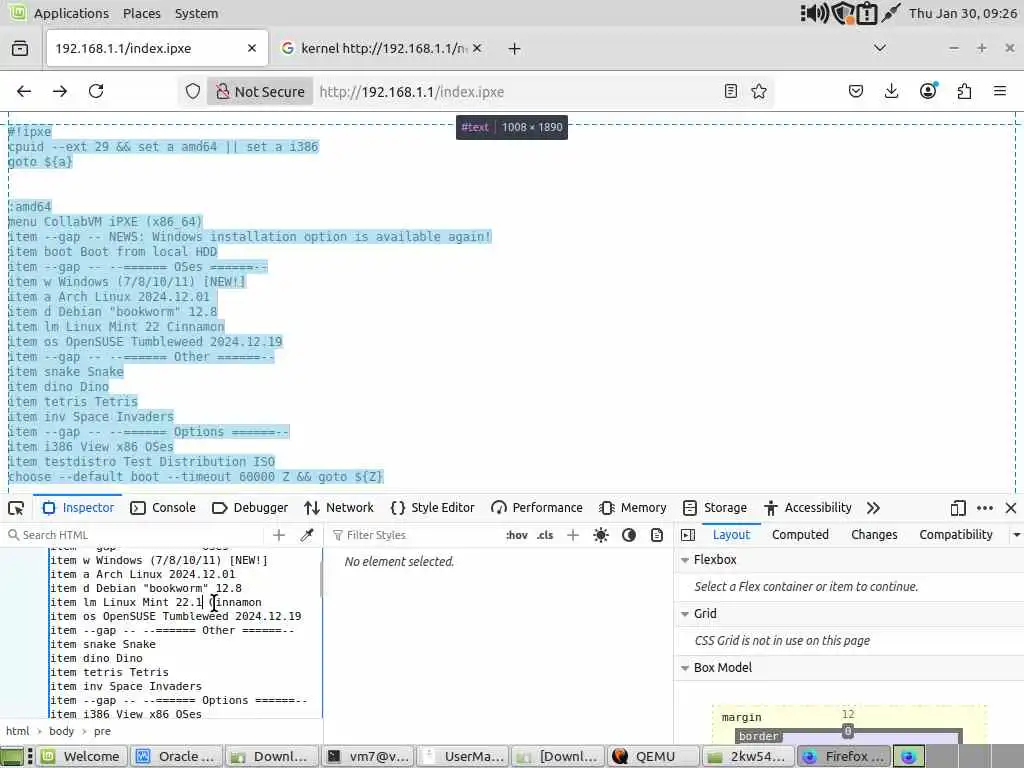Close the kernel search tab
This screenshot has height=768, width=1024.
[477, 48]
